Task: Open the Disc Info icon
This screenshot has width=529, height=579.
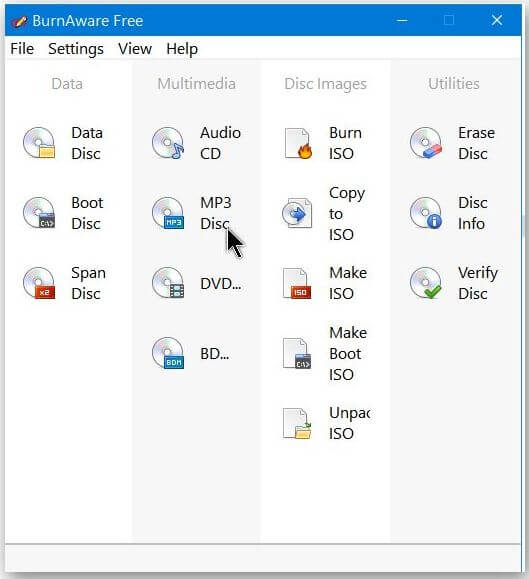Action: click(x=426, y=213)
